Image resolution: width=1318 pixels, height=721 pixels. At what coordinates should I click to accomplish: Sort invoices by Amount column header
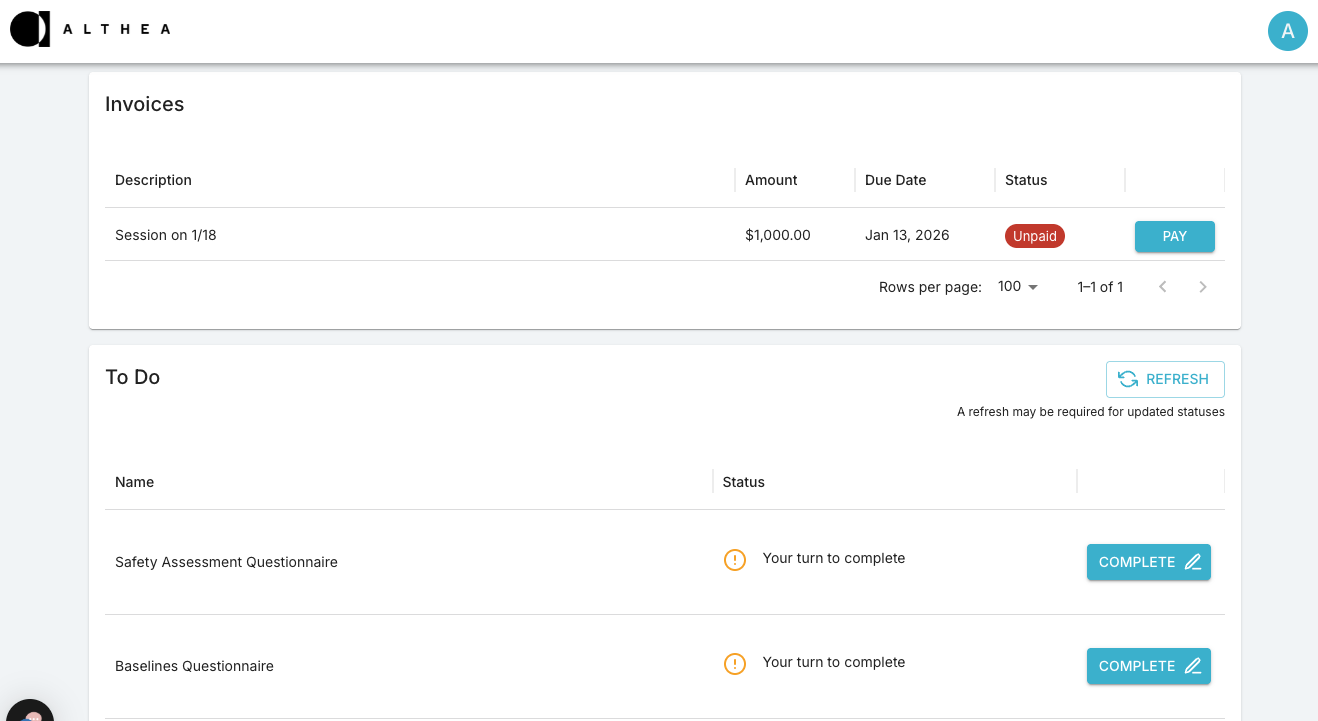771,180
